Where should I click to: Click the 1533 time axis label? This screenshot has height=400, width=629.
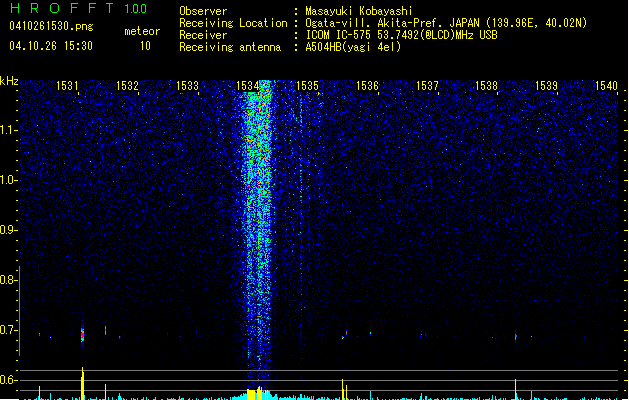tap(187, 85)
